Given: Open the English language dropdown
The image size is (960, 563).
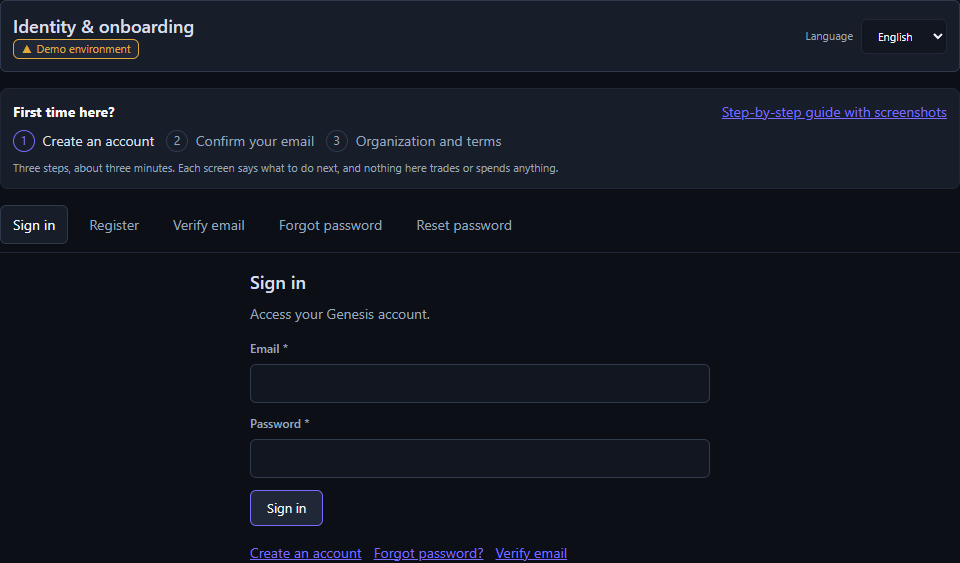Looking at the screenshot, I should coord(904,37).
